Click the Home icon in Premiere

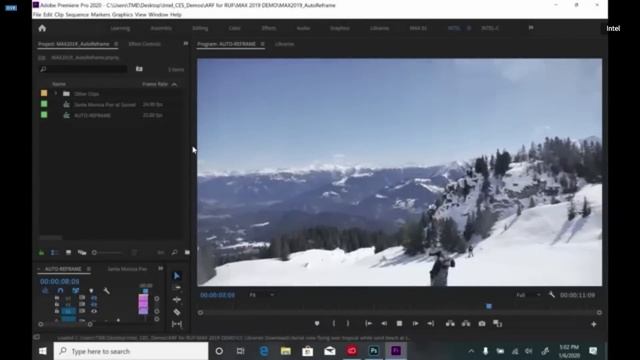[x=42, y=28]
